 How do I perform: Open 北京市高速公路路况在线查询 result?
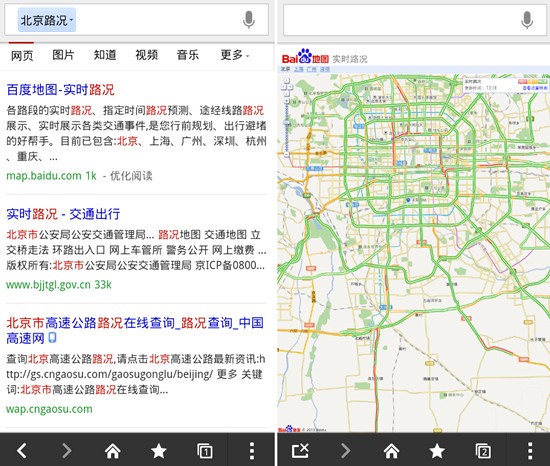pos(135,330)
